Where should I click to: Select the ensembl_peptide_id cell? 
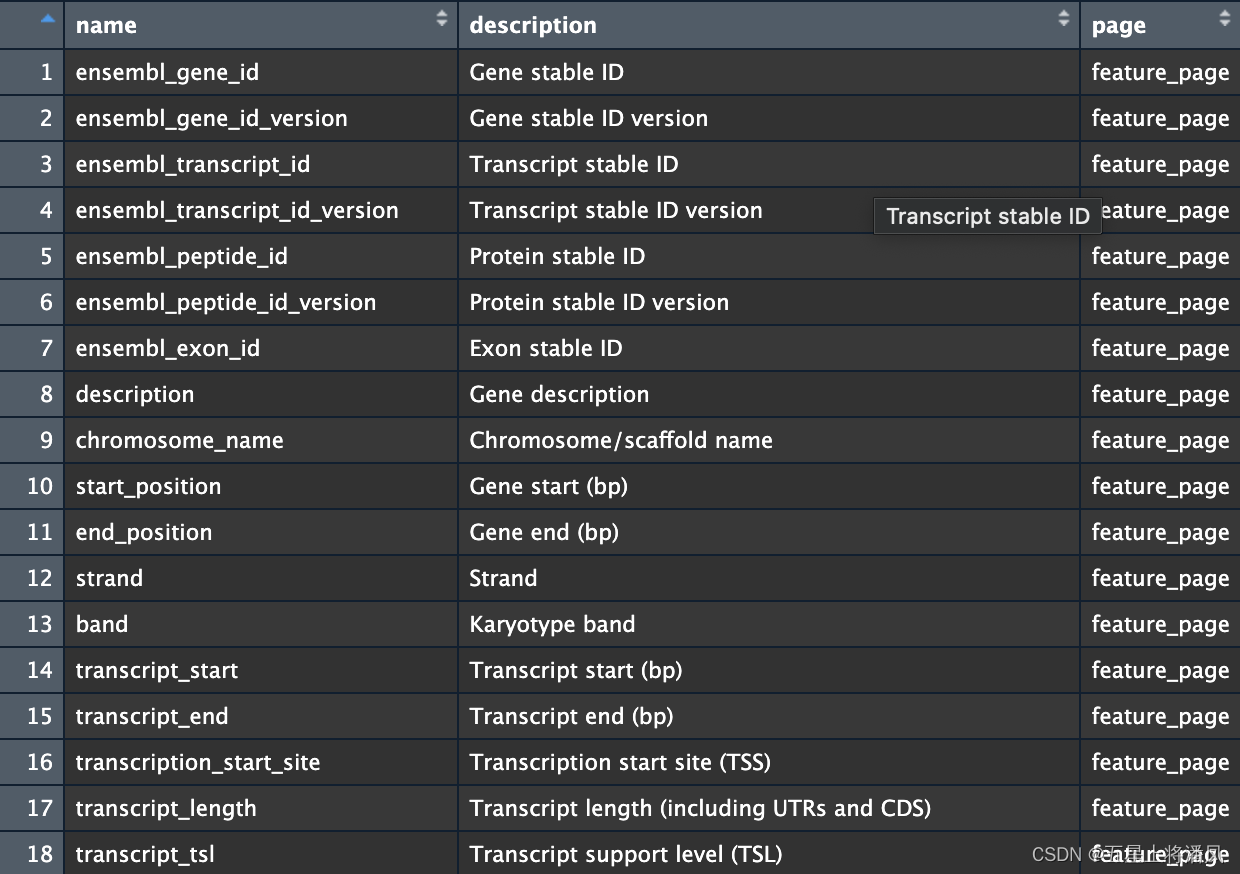182,257
